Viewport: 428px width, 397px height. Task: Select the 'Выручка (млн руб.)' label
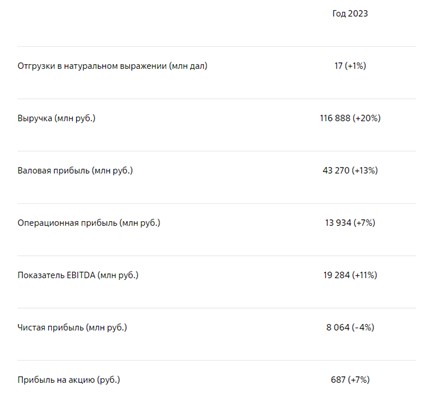(56, 118)
